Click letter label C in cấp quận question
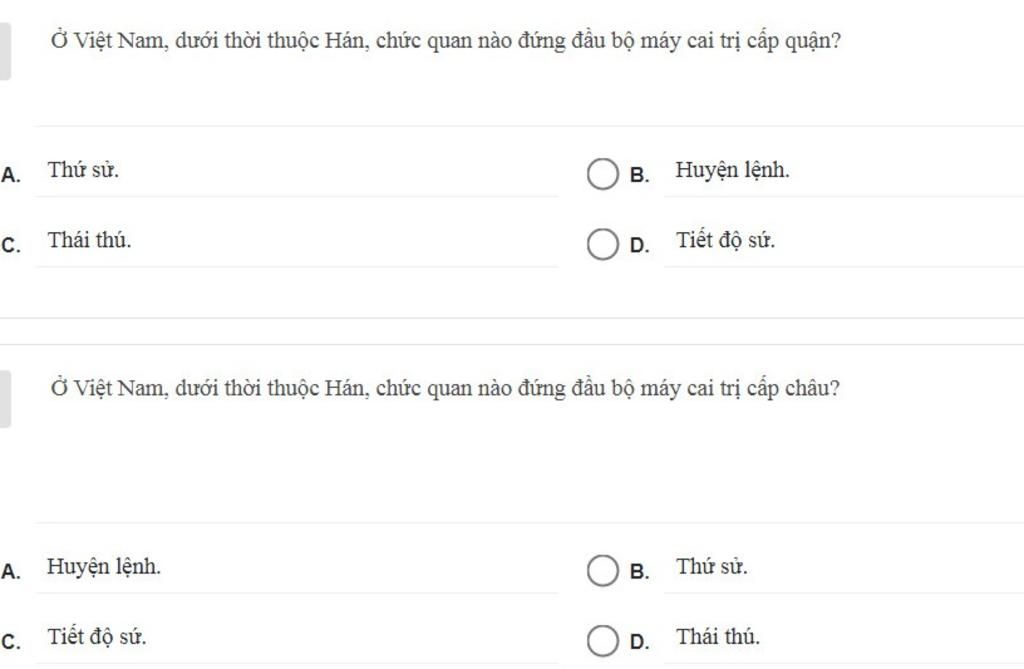 10,245
